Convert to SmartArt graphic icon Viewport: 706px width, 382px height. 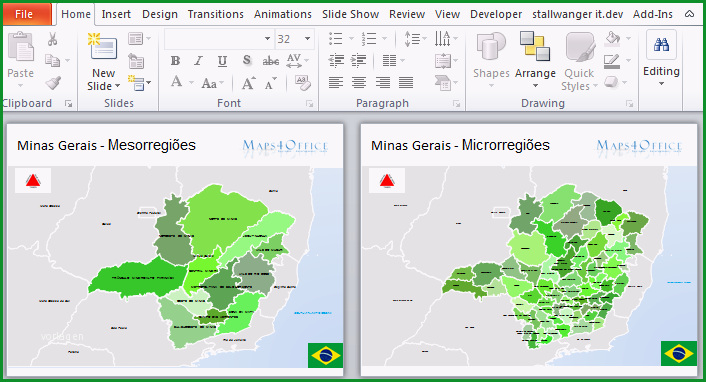(x=443, y=83)
